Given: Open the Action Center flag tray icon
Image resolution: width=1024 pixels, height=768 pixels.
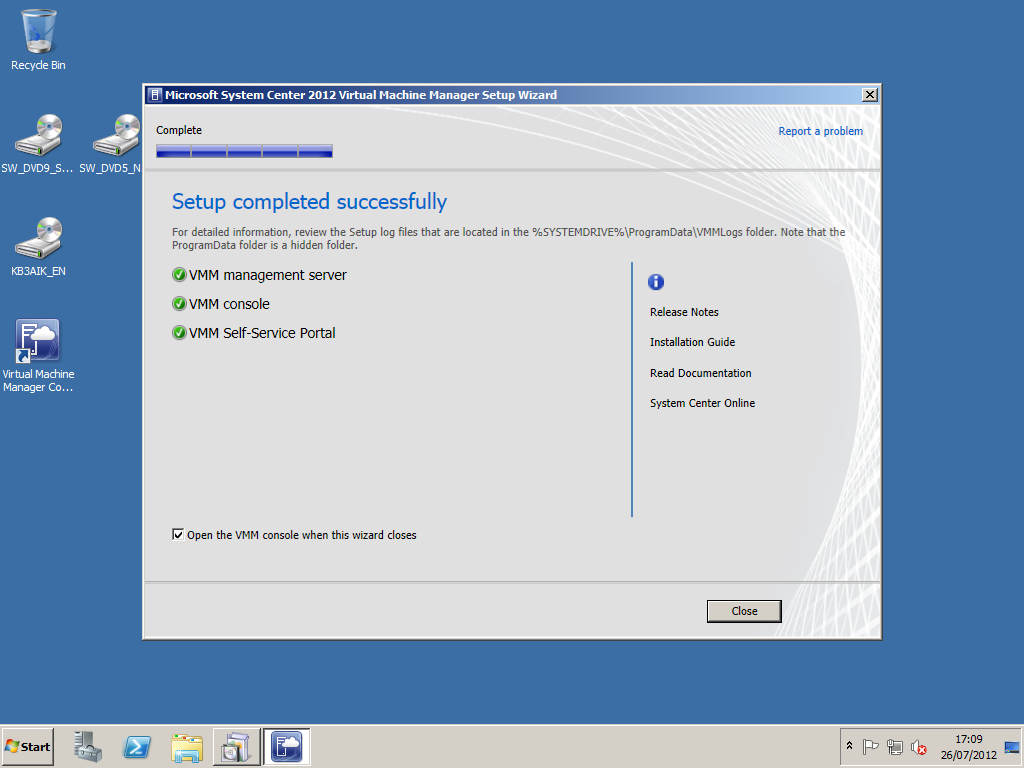Looking at the screenshot, I should click(870, 746).
